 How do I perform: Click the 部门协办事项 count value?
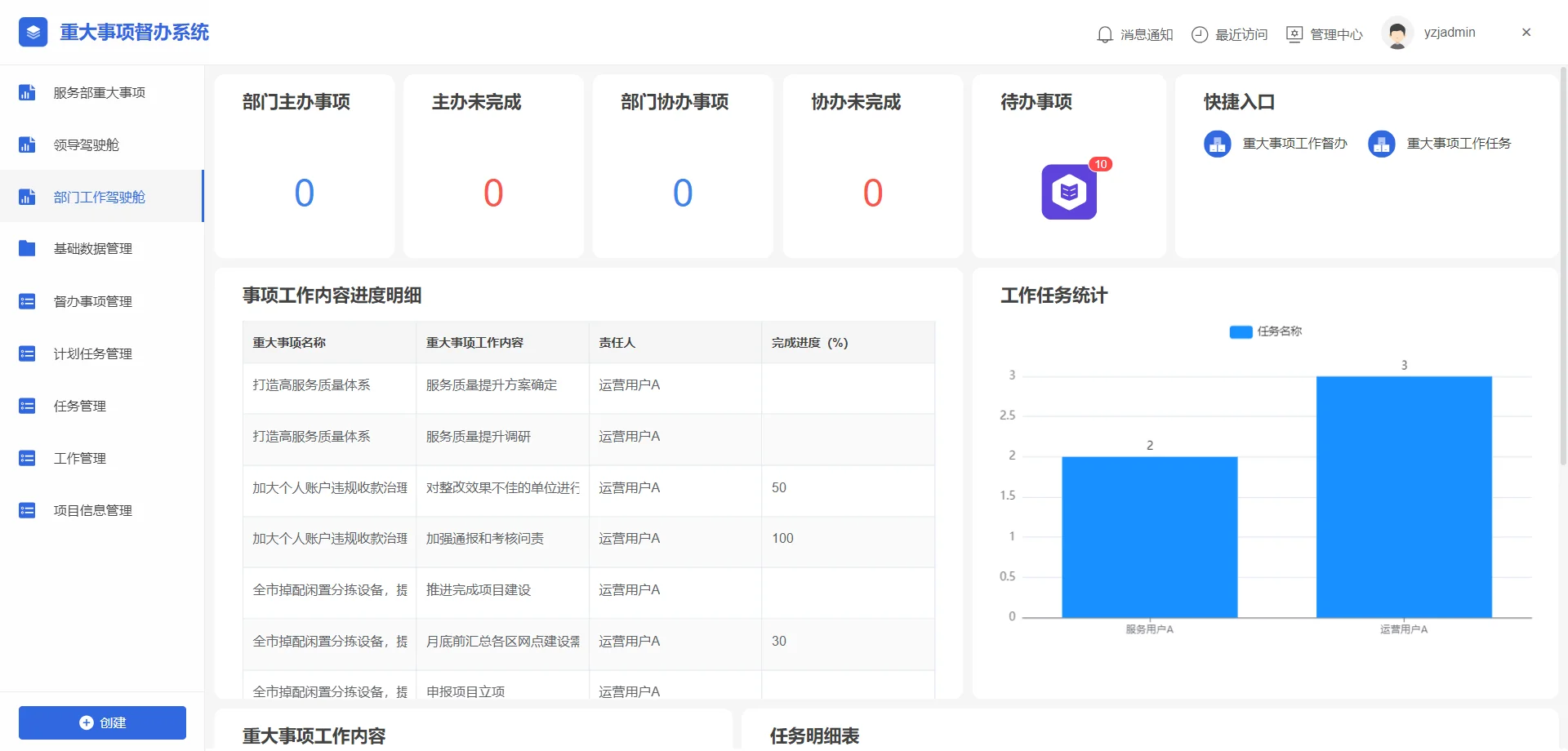coord(683,193)
